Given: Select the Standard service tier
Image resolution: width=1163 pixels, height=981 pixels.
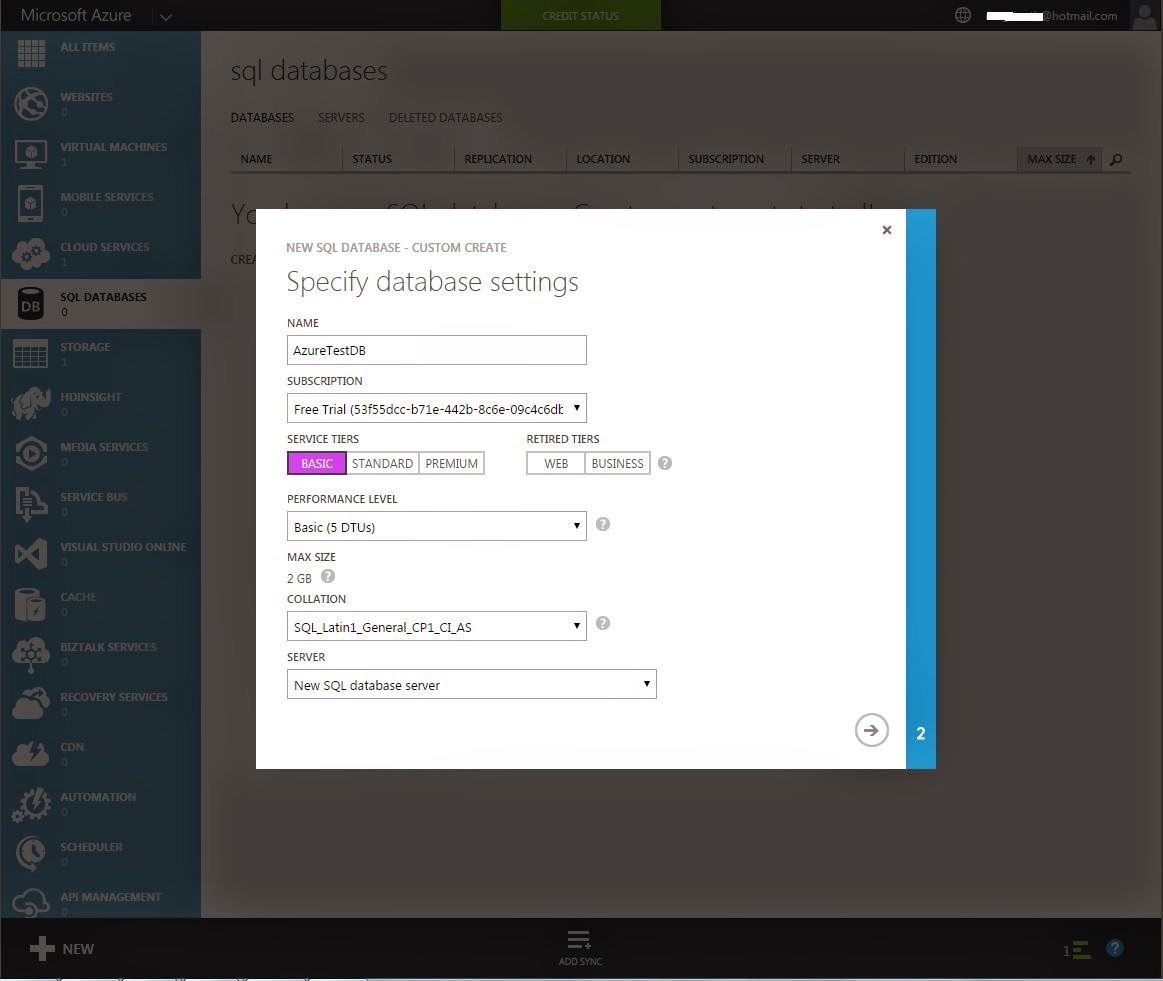Looking at the screenshot, I should click(382, 463).
